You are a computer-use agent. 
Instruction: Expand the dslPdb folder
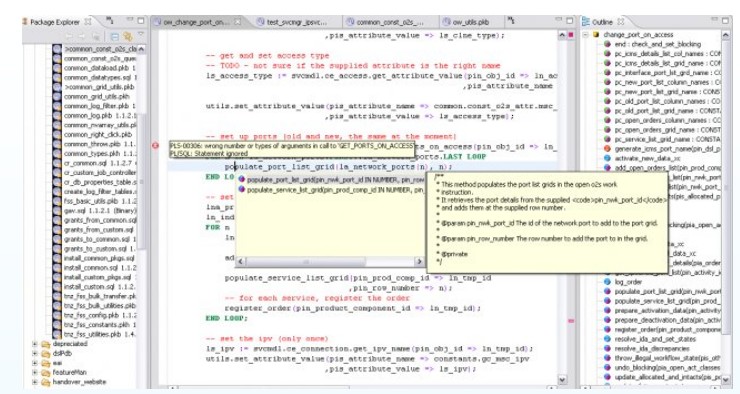point(35,353)
